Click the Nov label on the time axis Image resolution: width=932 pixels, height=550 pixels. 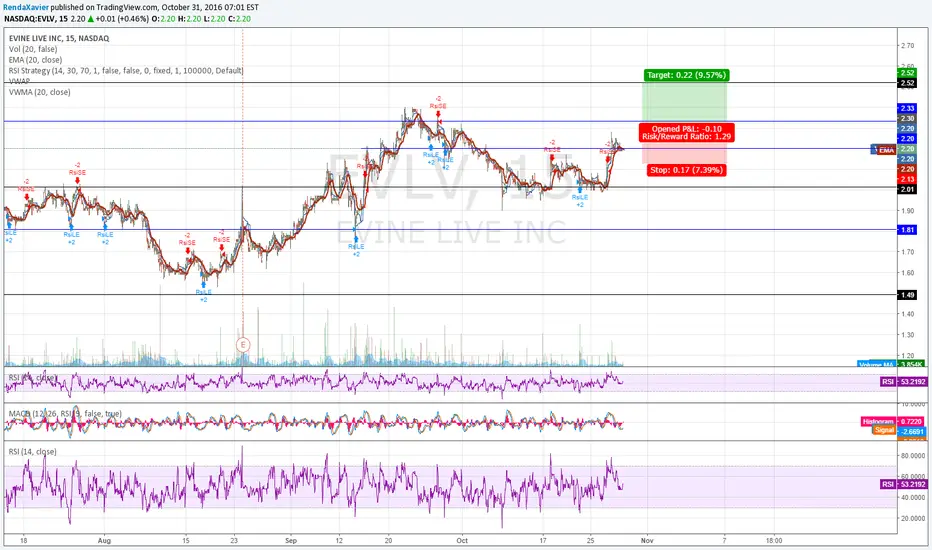click(x=647, y=540)
